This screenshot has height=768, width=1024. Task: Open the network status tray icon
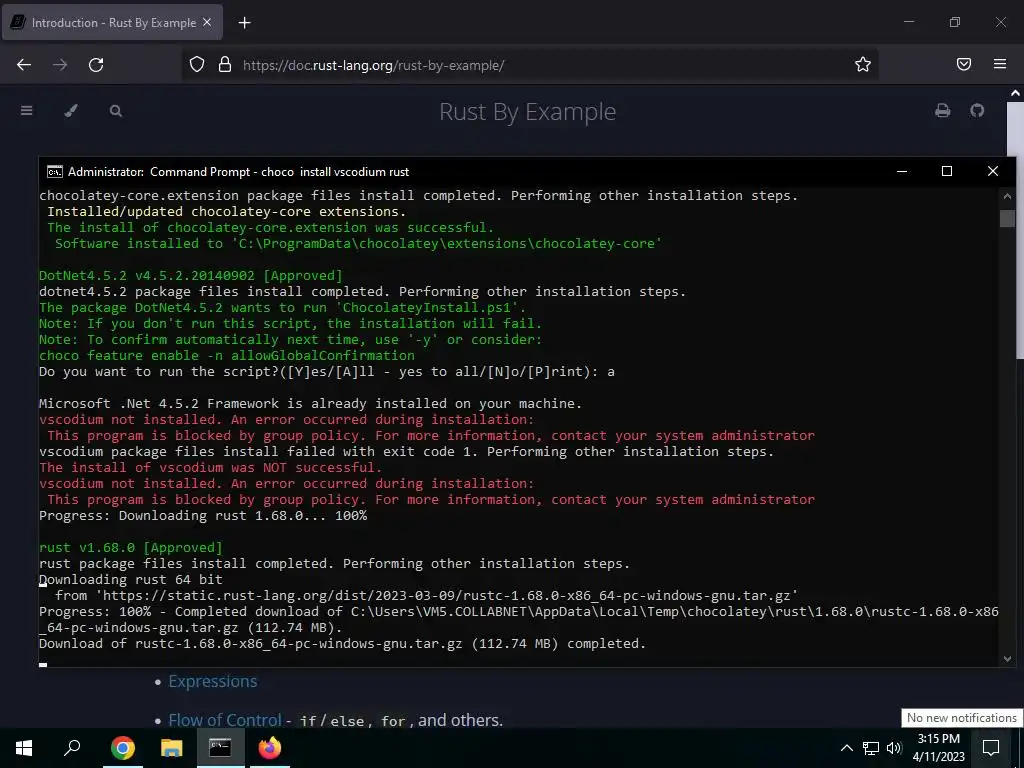871,748
